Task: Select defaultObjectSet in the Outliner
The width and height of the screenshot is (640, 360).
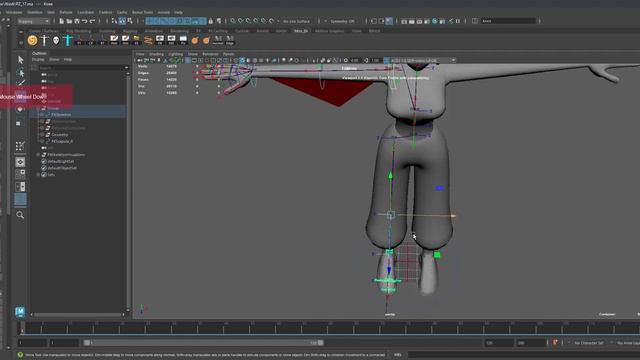Action: coord(62,168)
